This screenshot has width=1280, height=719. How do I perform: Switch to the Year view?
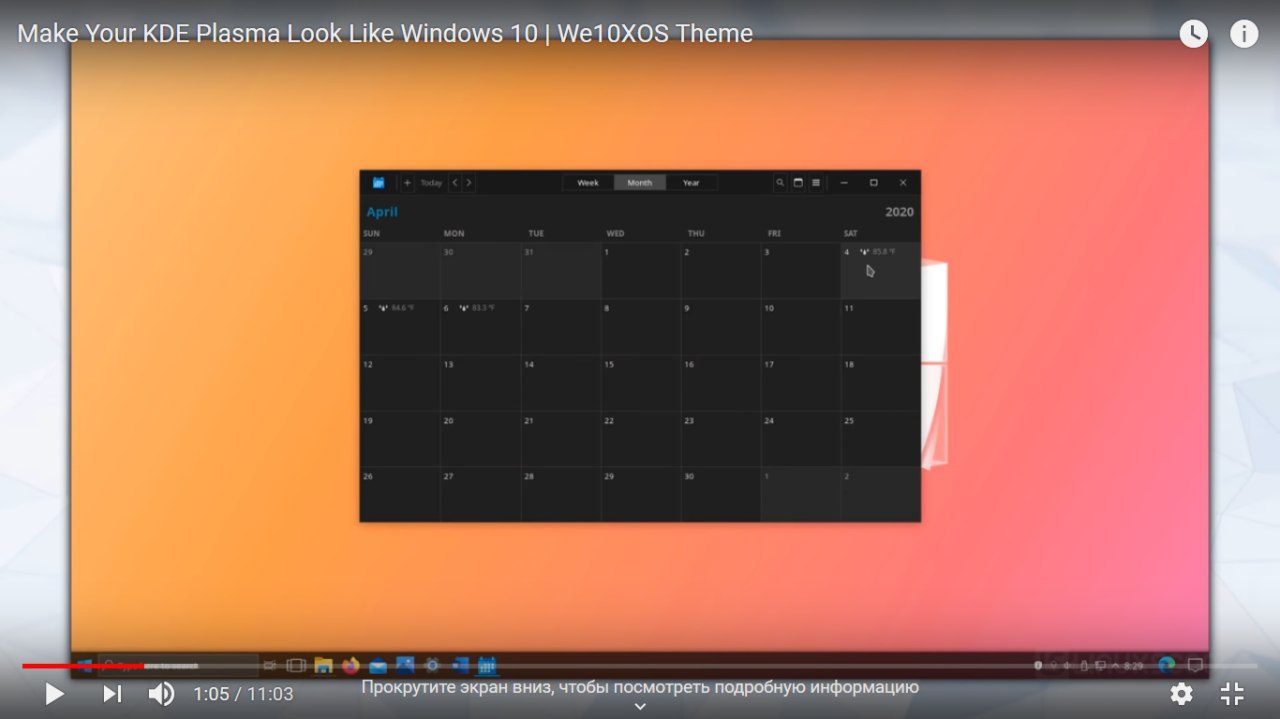click(691, 183)
